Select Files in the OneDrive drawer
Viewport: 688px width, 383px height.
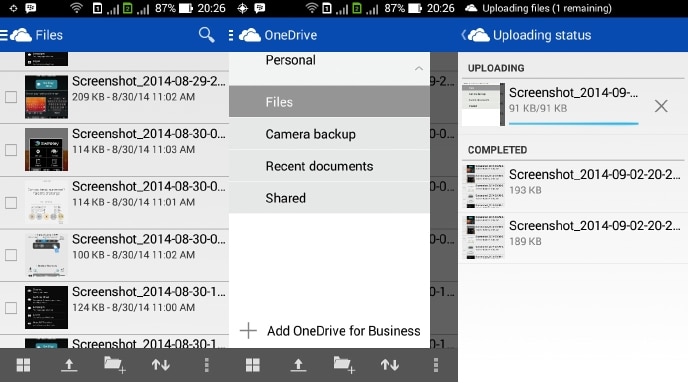(x=329, y=102)
